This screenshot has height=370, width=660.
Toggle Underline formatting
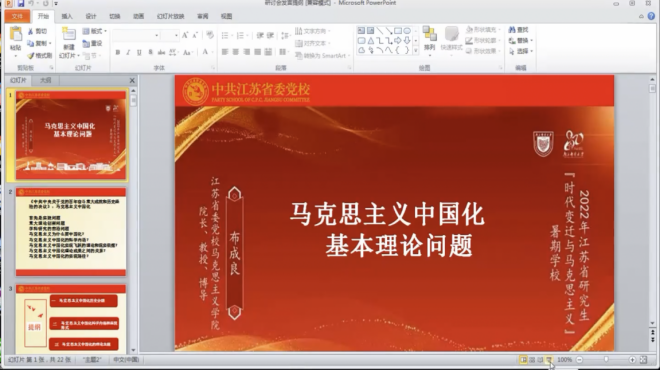coord(139,52)
